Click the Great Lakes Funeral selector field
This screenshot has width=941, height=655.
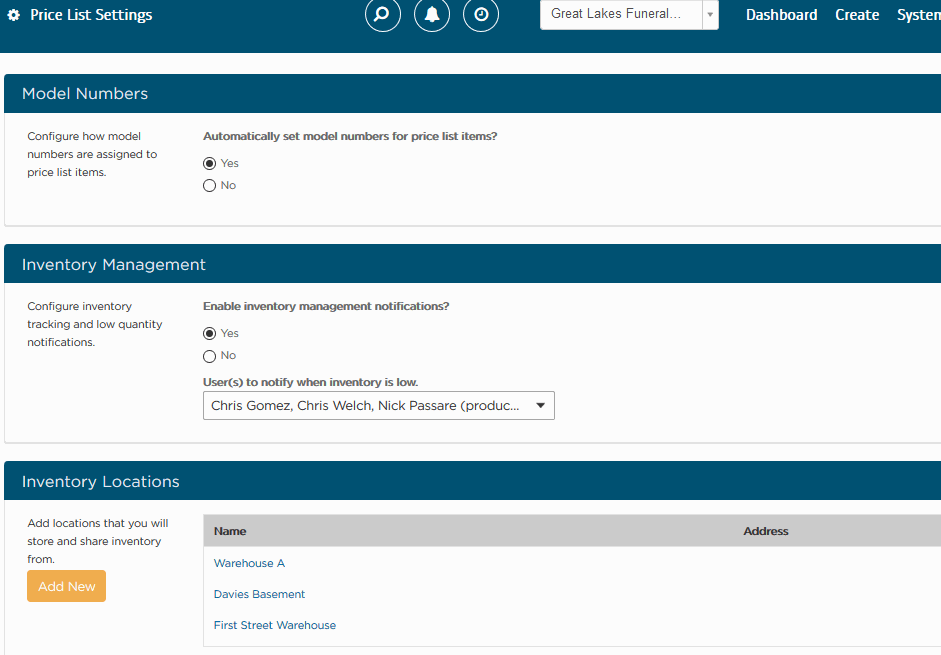pyautogui.click(x=621, y=14)
